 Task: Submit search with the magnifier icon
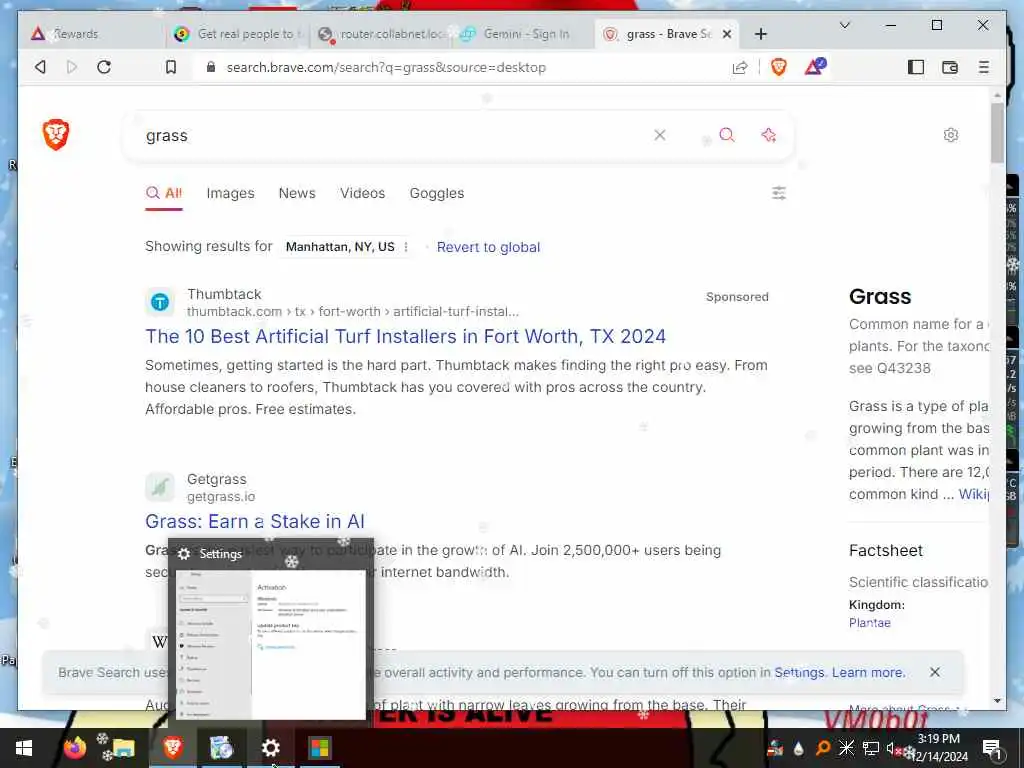[x=727, y=135]
